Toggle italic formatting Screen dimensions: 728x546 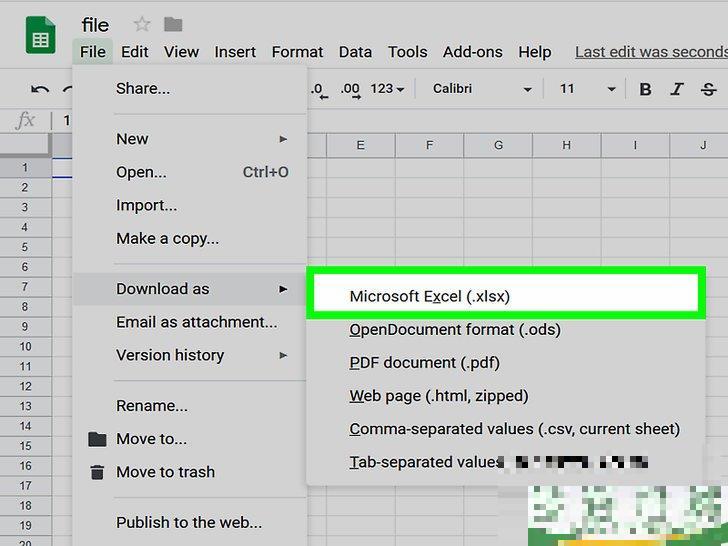click(x=678, y=90)
